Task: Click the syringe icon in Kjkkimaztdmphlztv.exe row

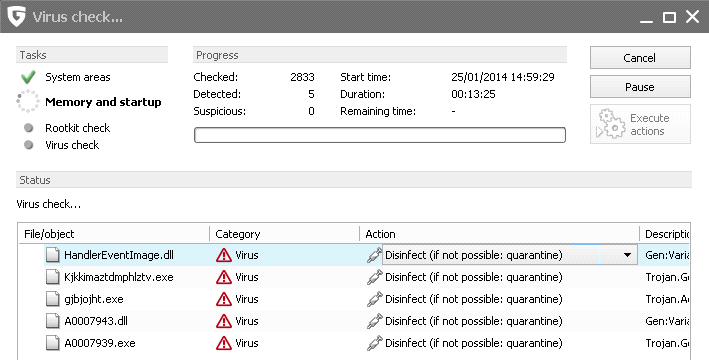Action: tap(374, 277)
